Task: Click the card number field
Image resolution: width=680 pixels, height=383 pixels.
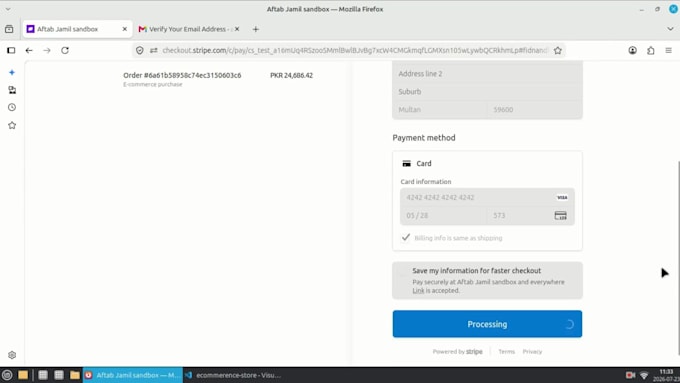Action: [x=487, y=197]
